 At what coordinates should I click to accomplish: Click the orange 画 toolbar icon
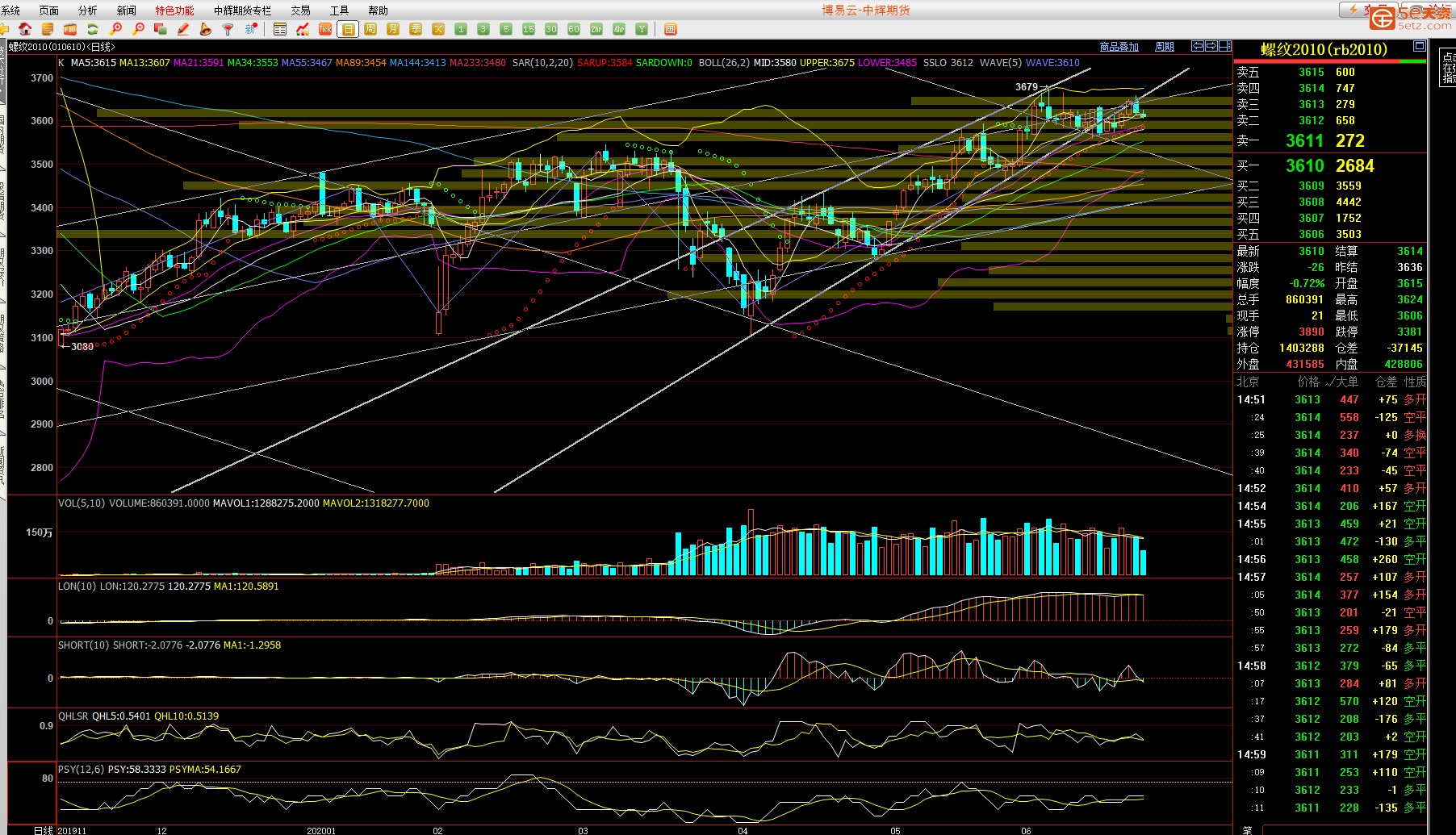click(x=670, y=29)
